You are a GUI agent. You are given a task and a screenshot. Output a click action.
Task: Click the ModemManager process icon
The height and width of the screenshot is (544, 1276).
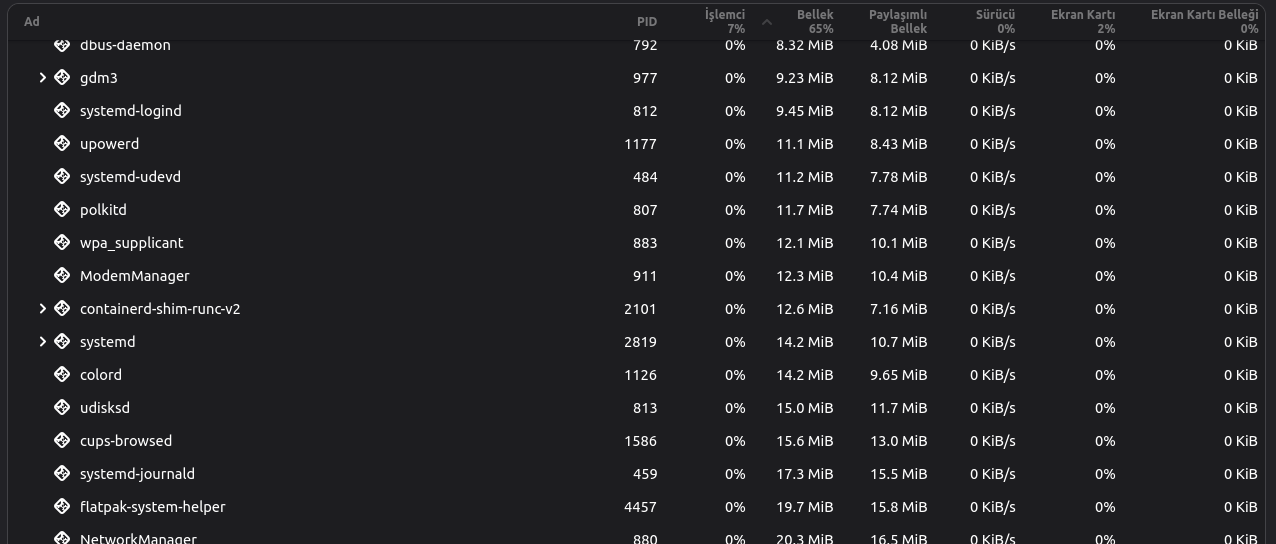click(62, 276)
